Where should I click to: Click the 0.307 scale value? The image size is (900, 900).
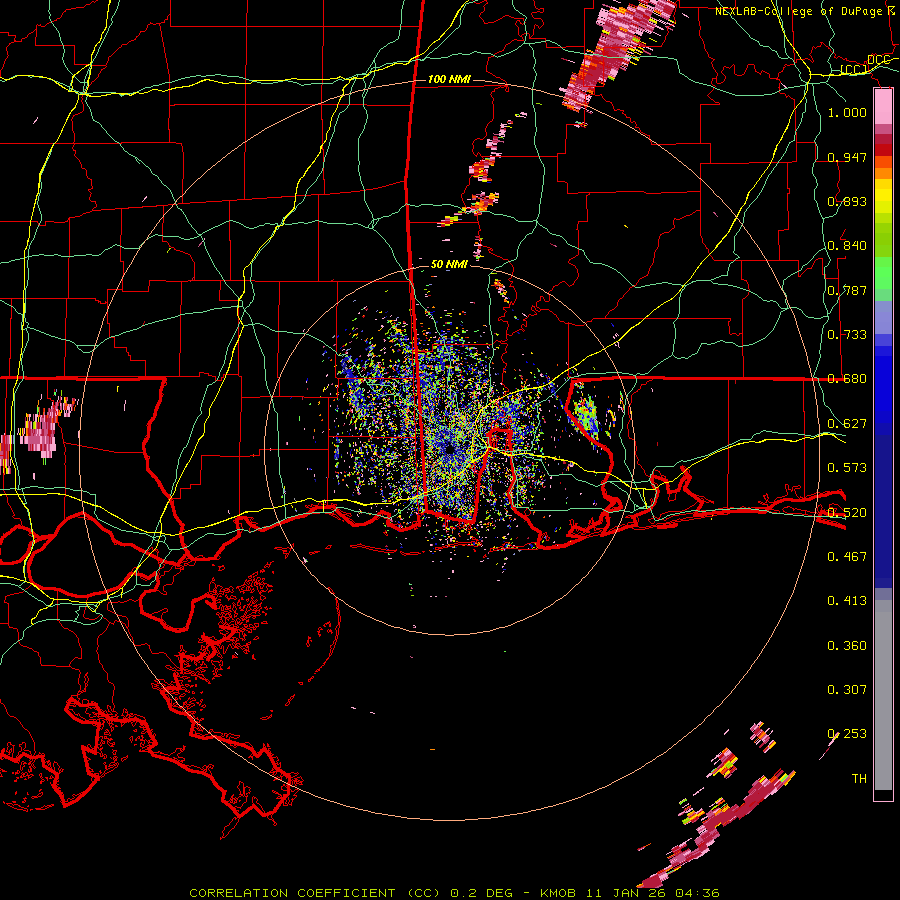point(847,690)
